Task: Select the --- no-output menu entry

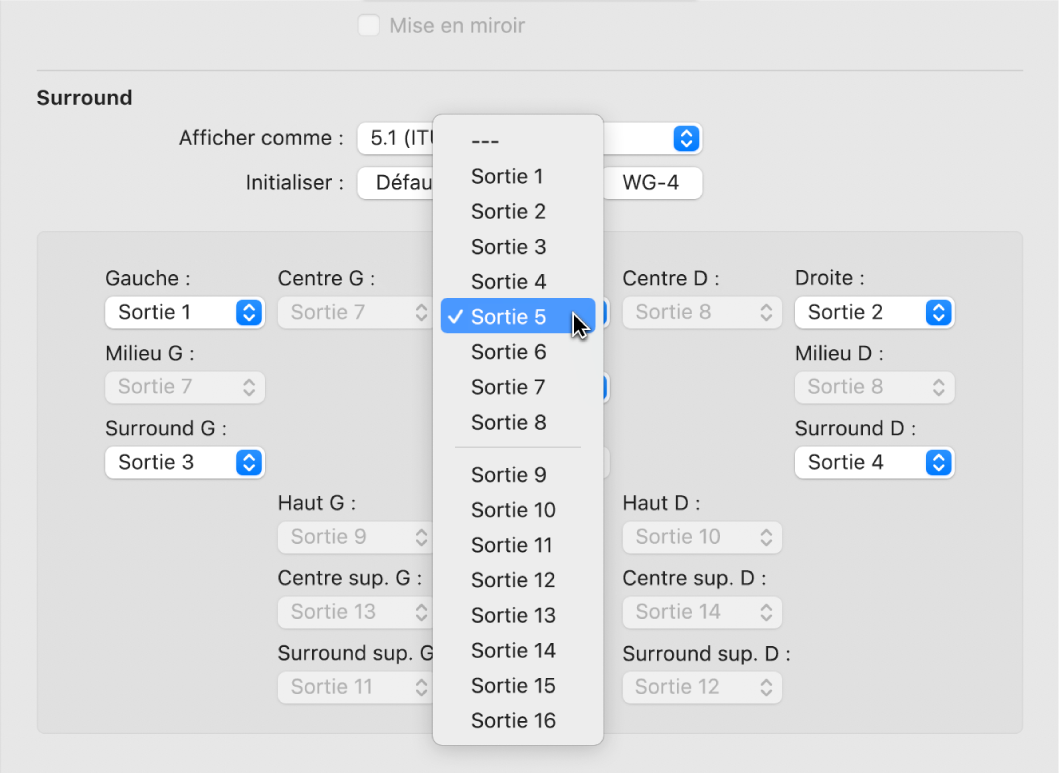Action: (x=485, y=142)
